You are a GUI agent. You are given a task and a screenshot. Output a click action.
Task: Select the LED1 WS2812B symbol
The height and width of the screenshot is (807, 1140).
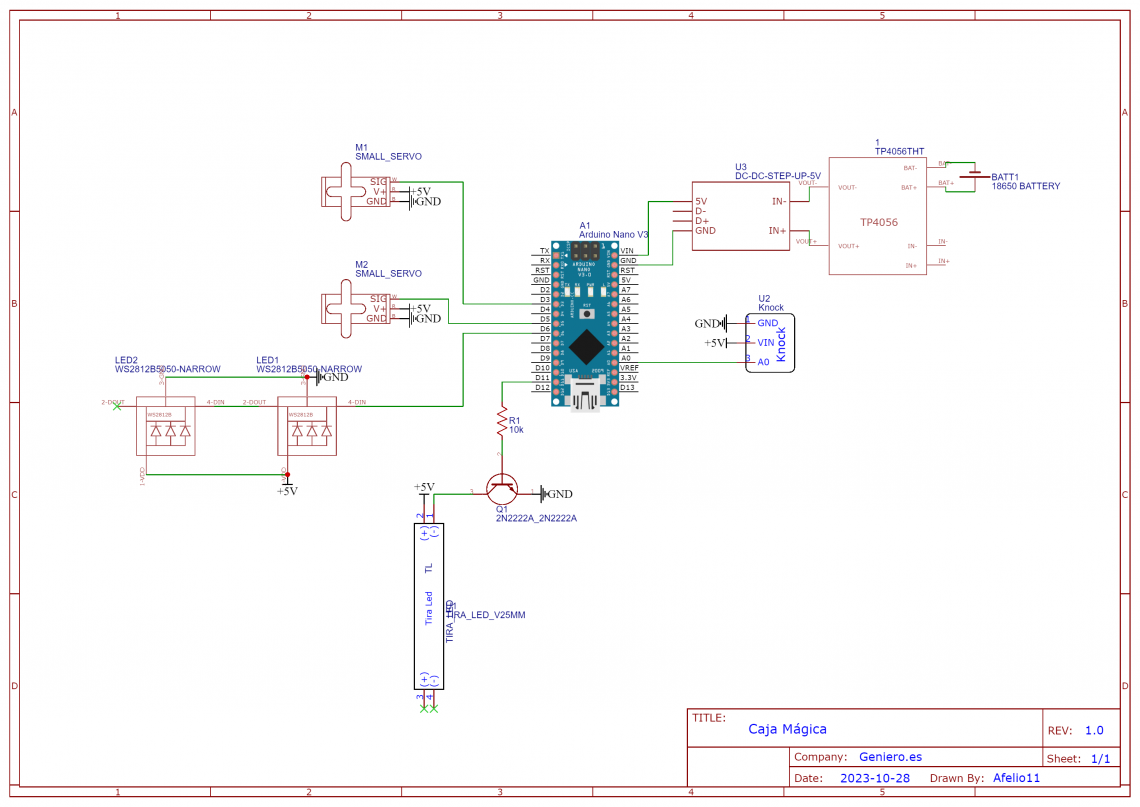307,425
